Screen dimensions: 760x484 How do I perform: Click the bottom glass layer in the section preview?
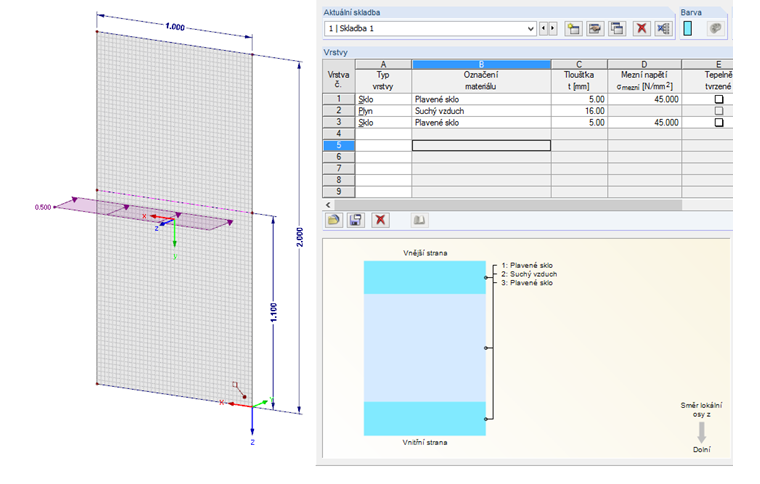click(x=425, y=419)
